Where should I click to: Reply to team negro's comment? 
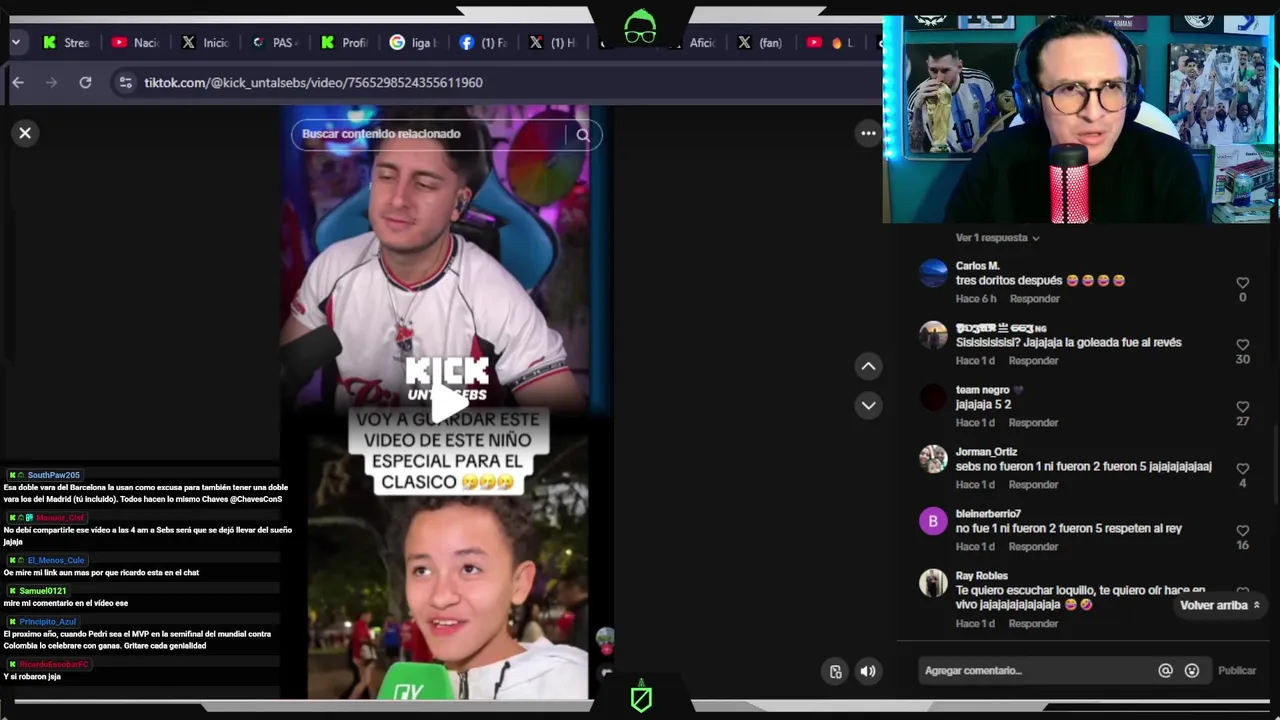[x=1033, y=423]
